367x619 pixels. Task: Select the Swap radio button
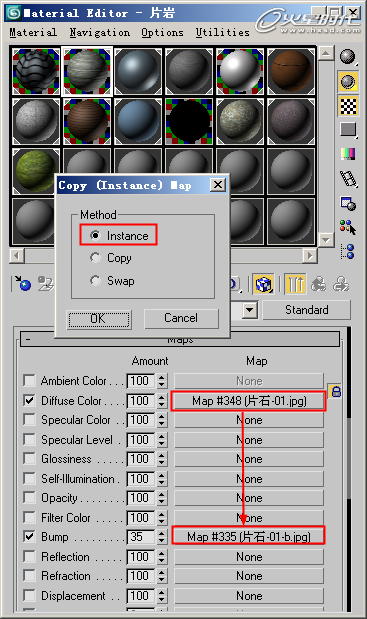(95, 281)
